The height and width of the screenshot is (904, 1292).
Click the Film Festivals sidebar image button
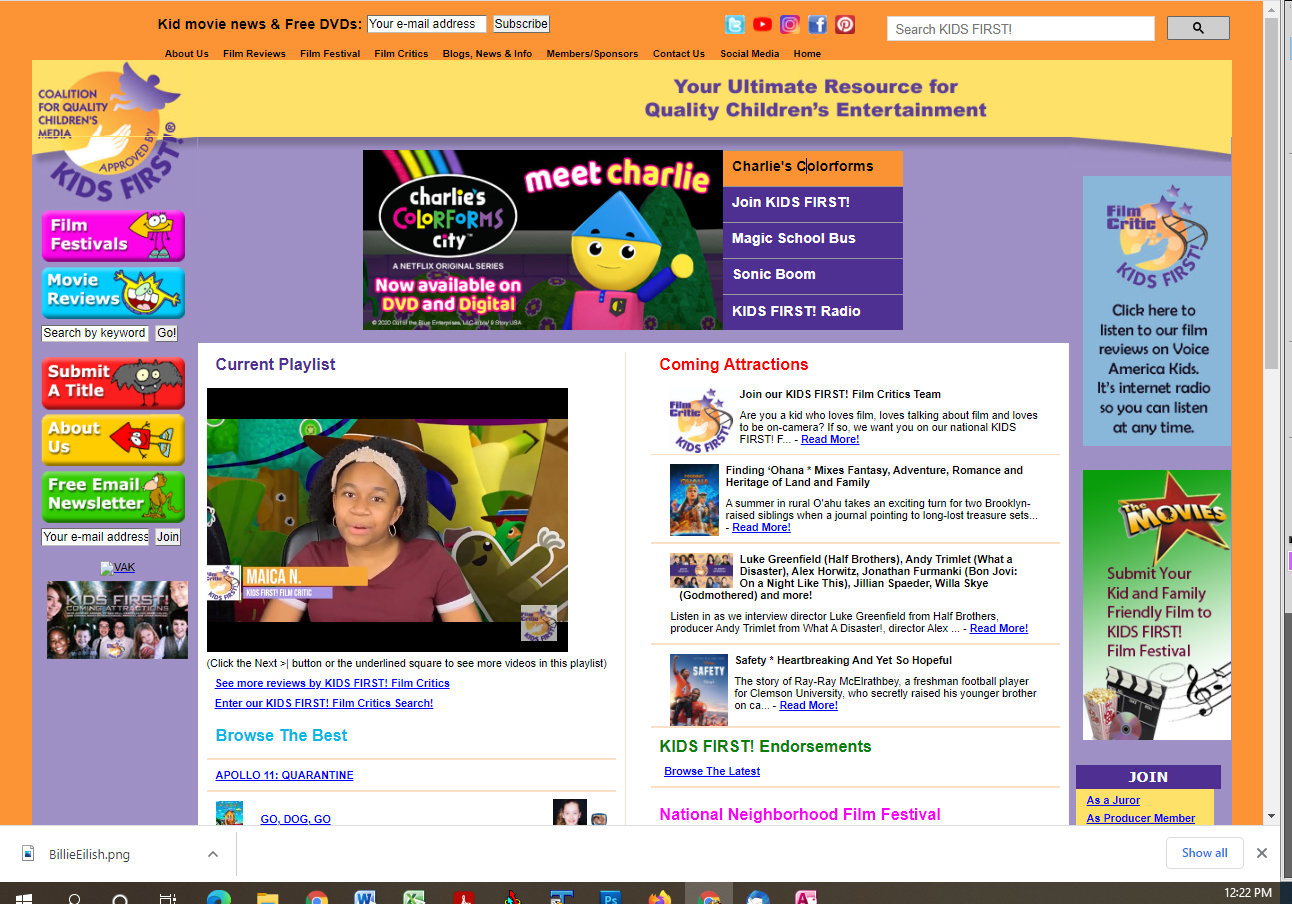(x=113, y=235)
